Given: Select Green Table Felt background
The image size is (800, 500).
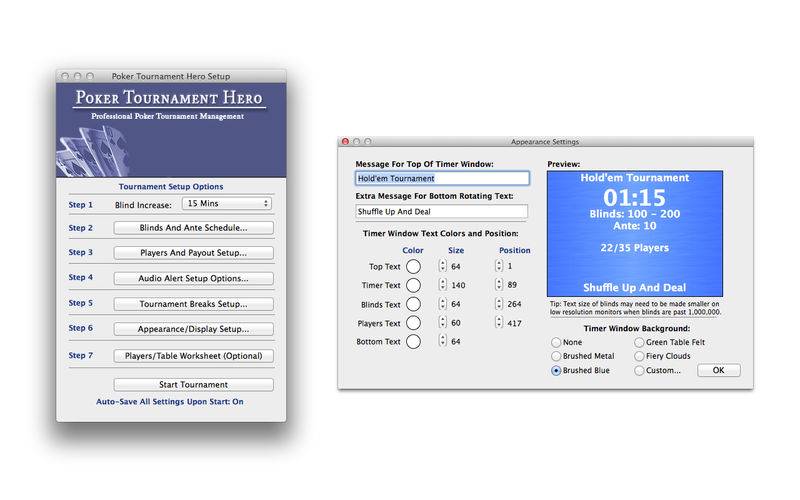Looking at the screenshot, I should (x=639, y=342).
